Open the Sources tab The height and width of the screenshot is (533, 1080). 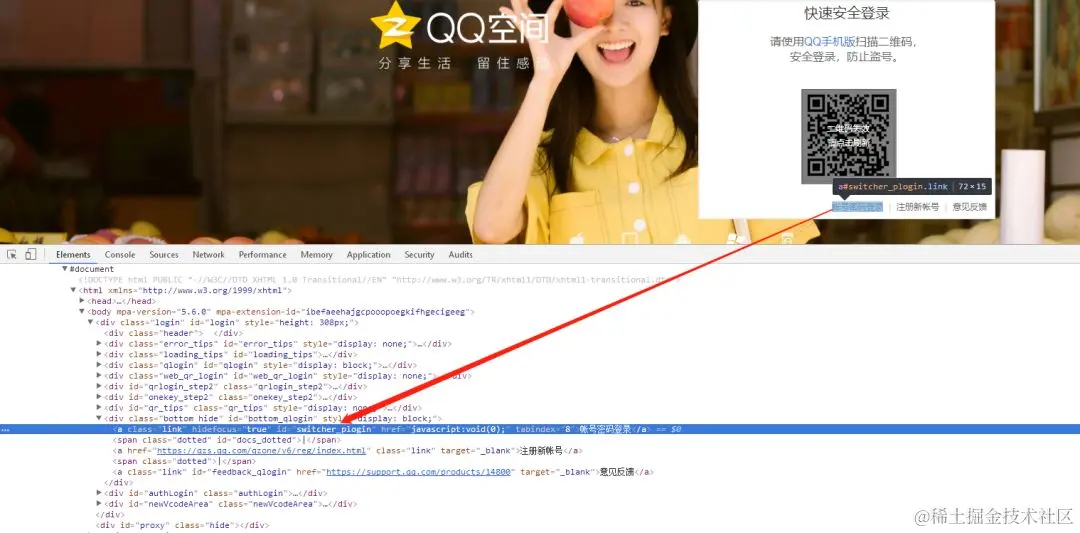pyautogui.click(x=164, y=254)
